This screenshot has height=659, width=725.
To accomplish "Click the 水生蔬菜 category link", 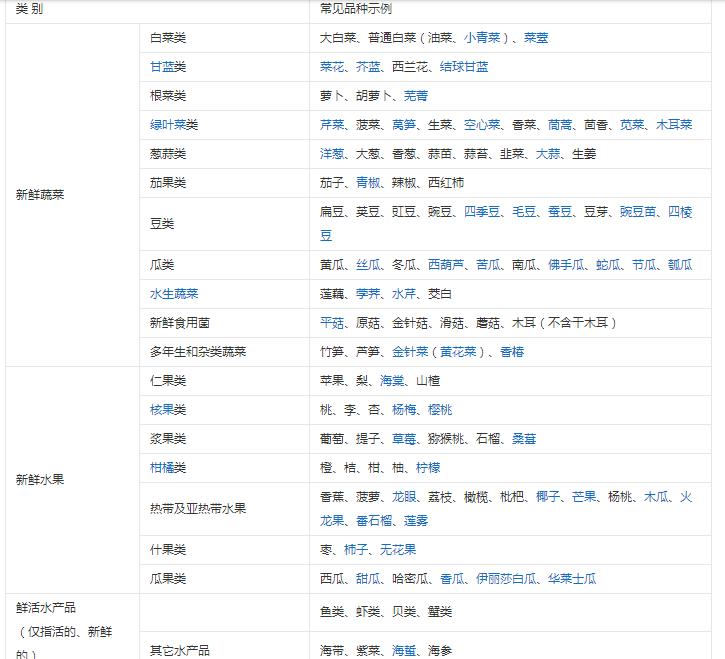I will point(174,294).
